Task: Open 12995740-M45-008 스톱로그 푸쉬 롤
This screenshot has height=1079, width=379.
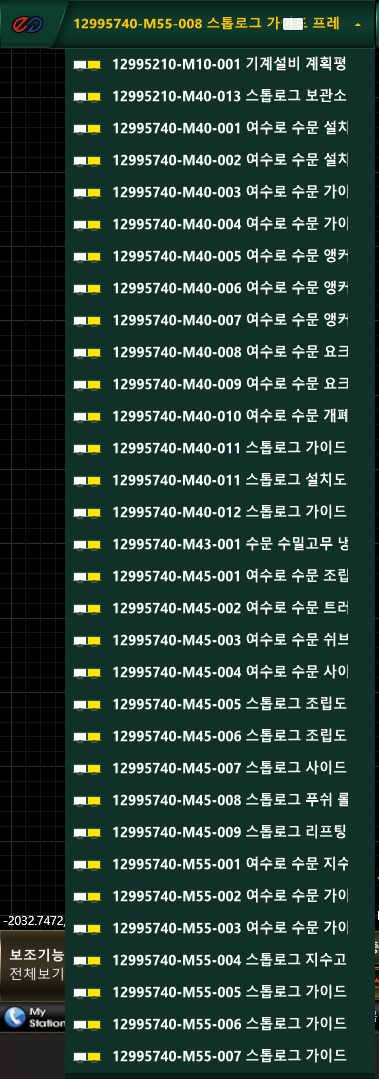Action: (219, 800)
